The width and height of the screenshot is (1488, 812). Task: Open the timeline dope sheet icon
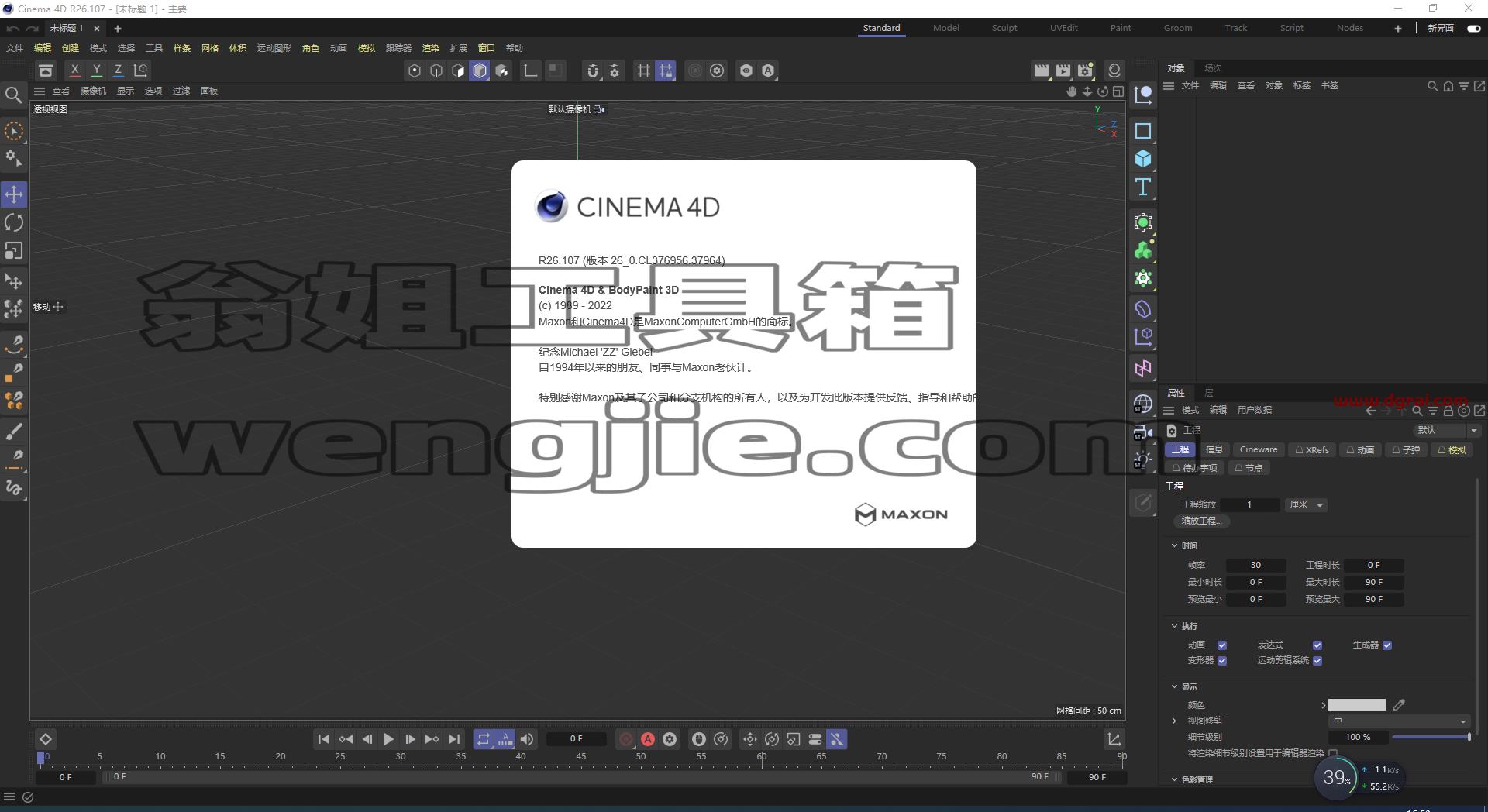coord(1114,739)
